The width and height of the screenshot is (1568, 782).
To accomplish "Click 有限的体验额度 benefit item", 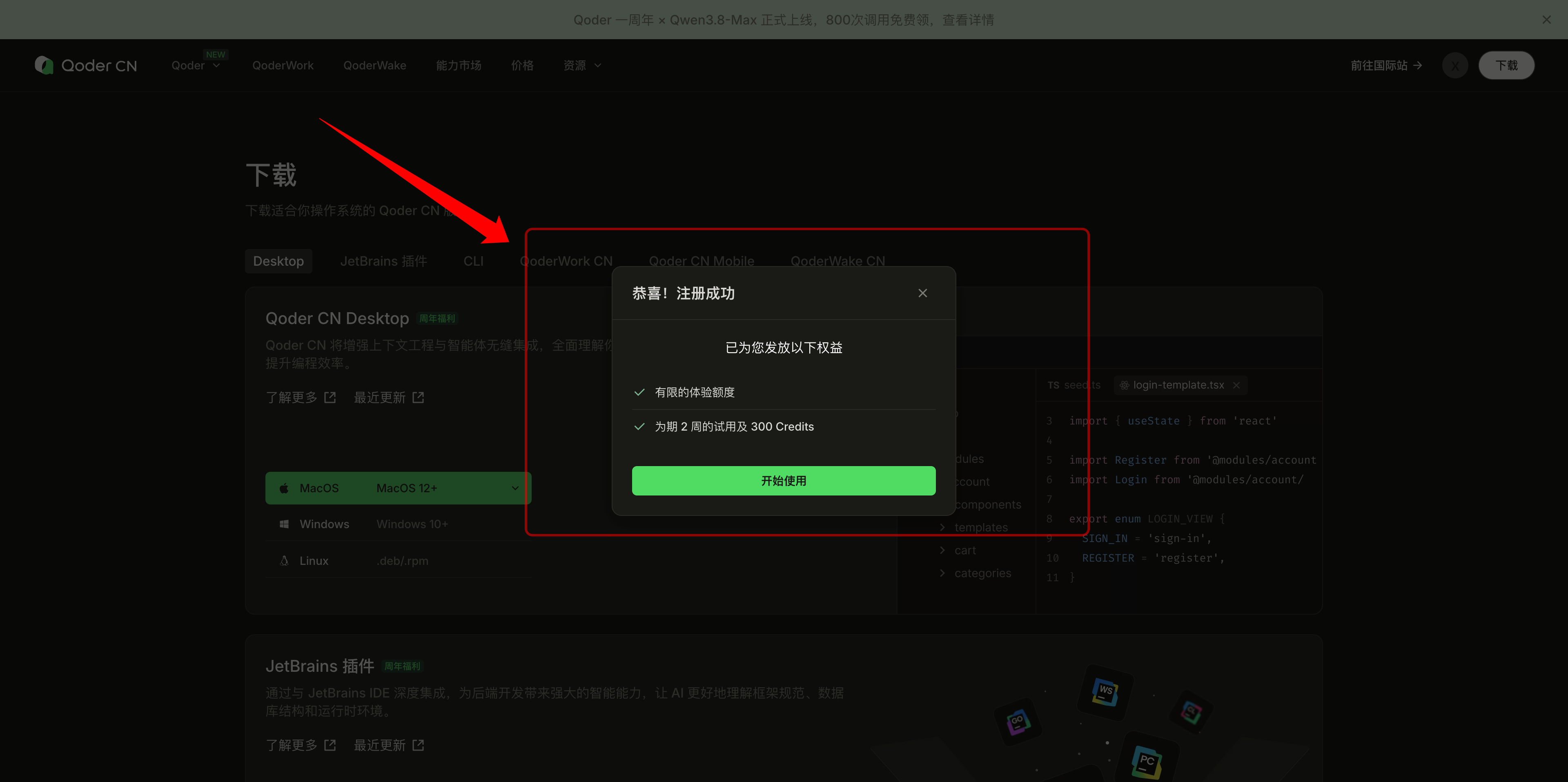I will (784, 392).
